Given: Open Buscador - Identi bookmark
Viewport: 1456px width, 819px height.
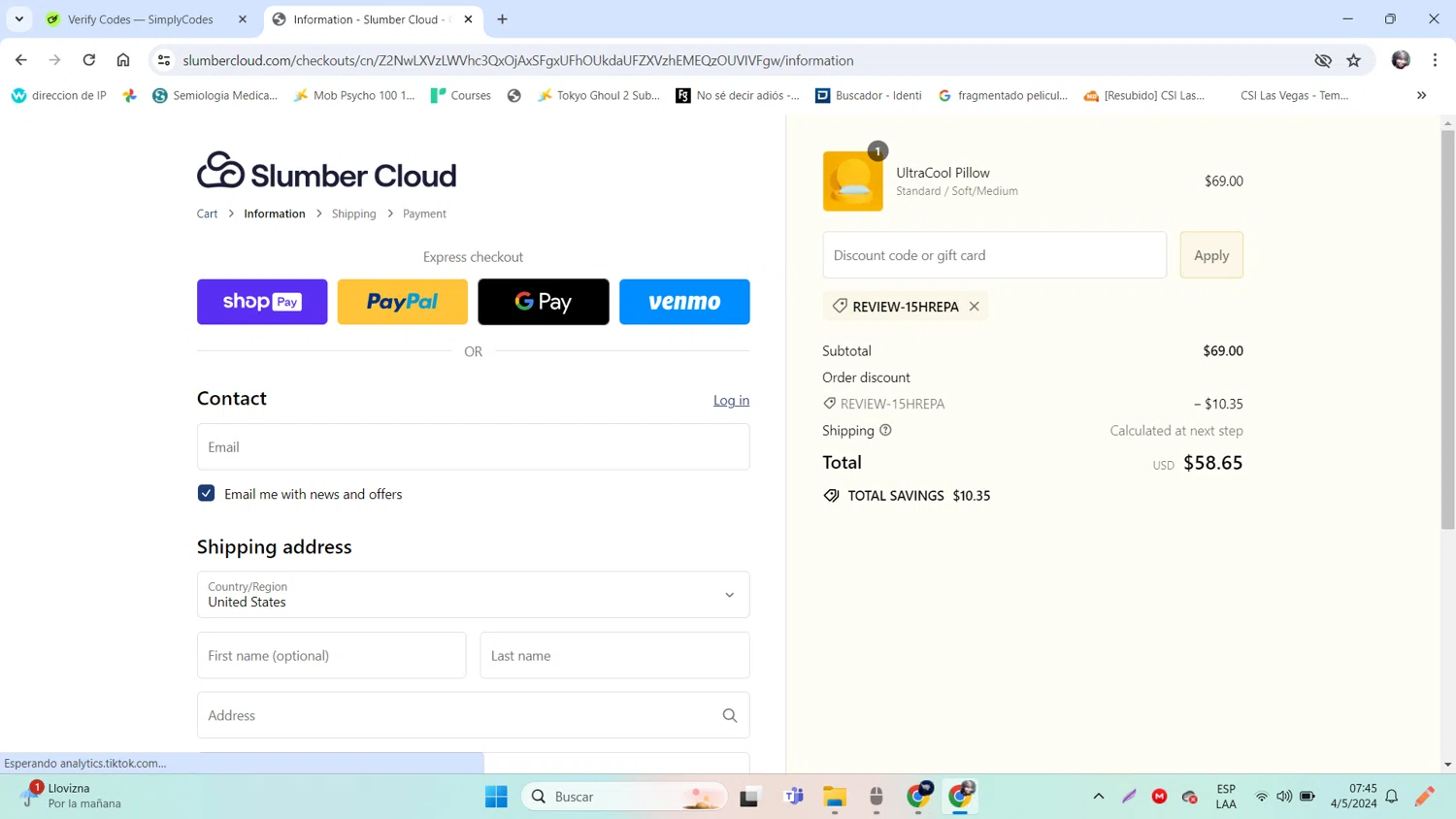Looking at the screenshot, I should pos(869,95).
